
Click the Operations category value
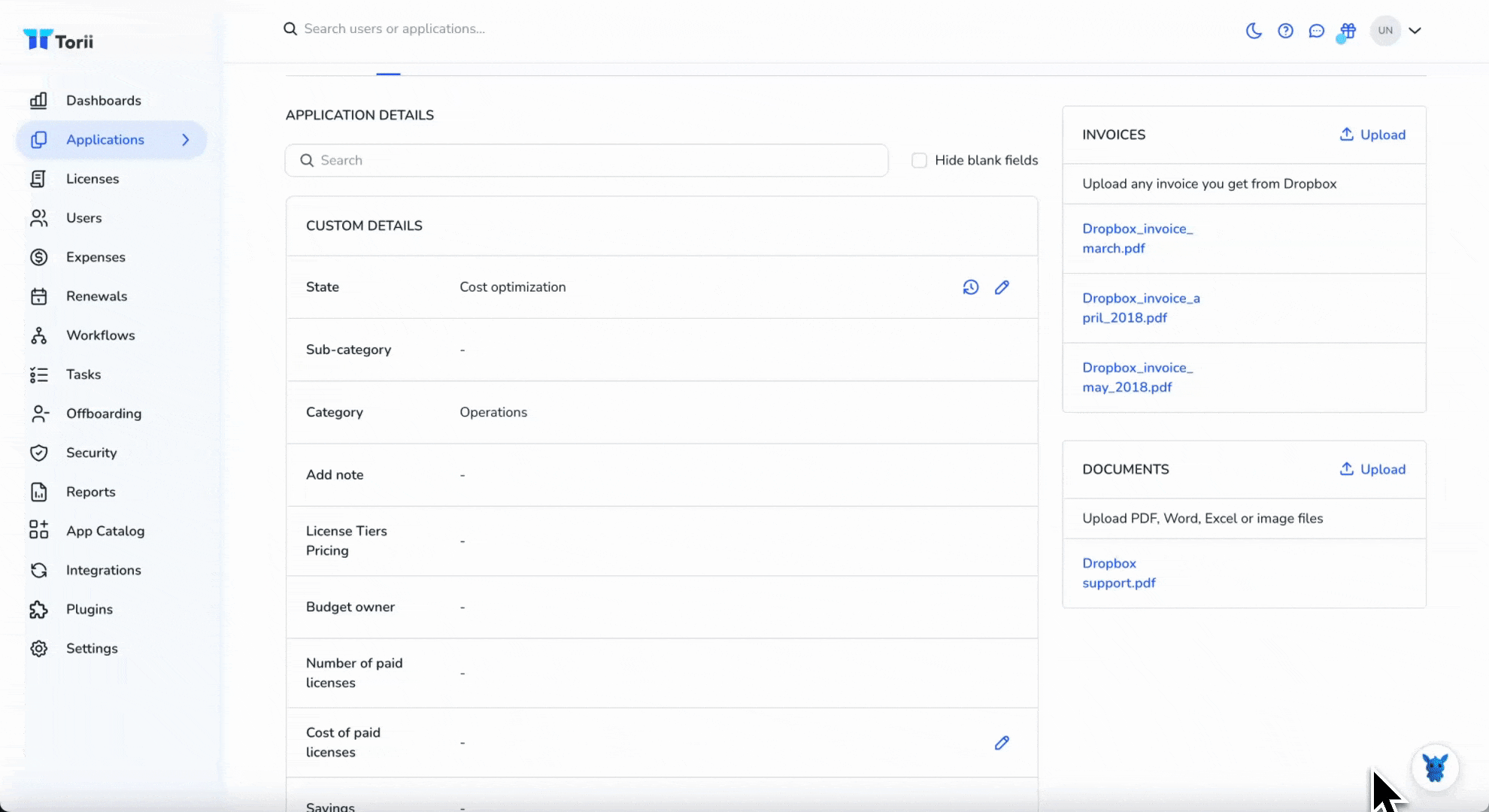493,412
